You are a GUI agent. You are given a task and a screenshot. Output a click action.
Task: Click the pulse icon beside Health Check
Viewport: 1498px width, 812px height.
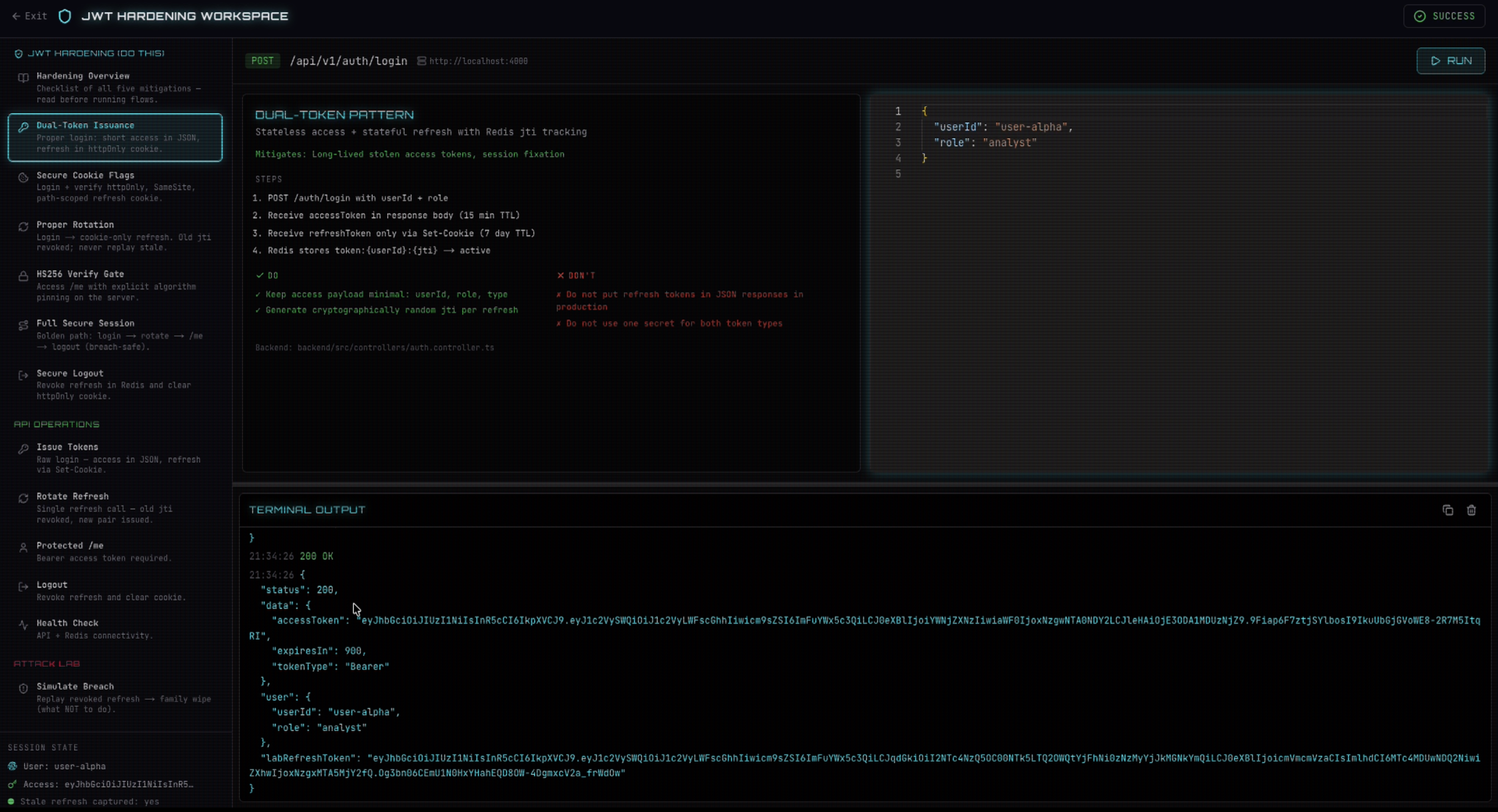click(23, 625)
